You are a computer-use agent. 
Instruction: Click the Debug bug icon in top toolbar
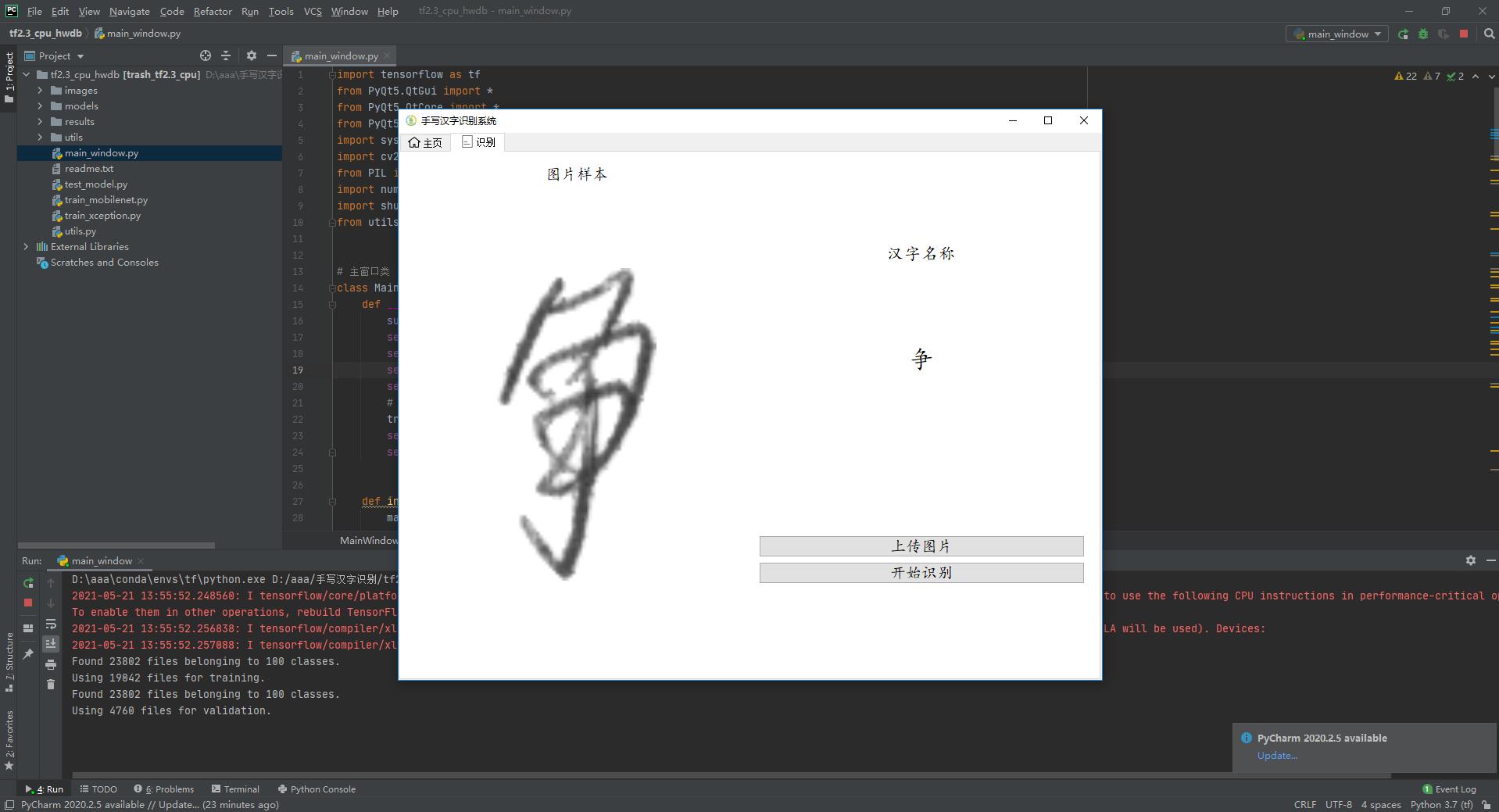coord(1423,34)
